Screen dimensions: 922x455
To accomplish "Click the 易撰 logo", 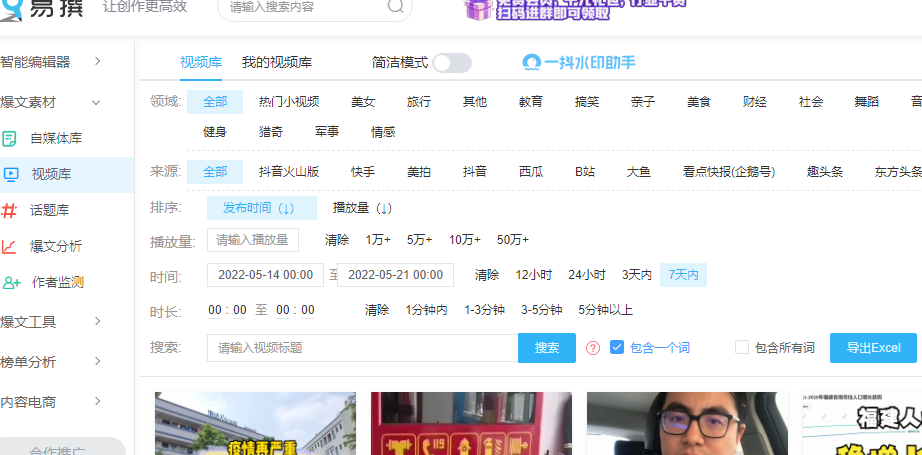I will (x=41, y=9).
